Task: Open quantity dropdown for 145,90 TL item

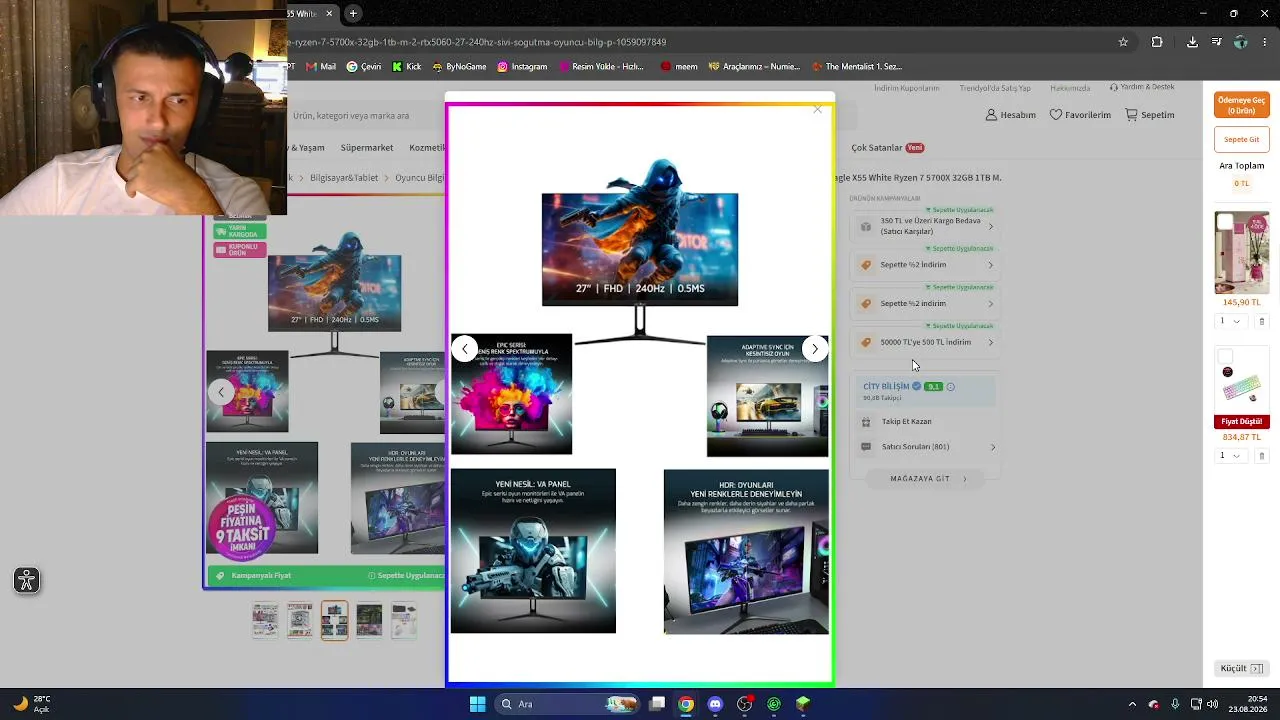Action: 1229,321
